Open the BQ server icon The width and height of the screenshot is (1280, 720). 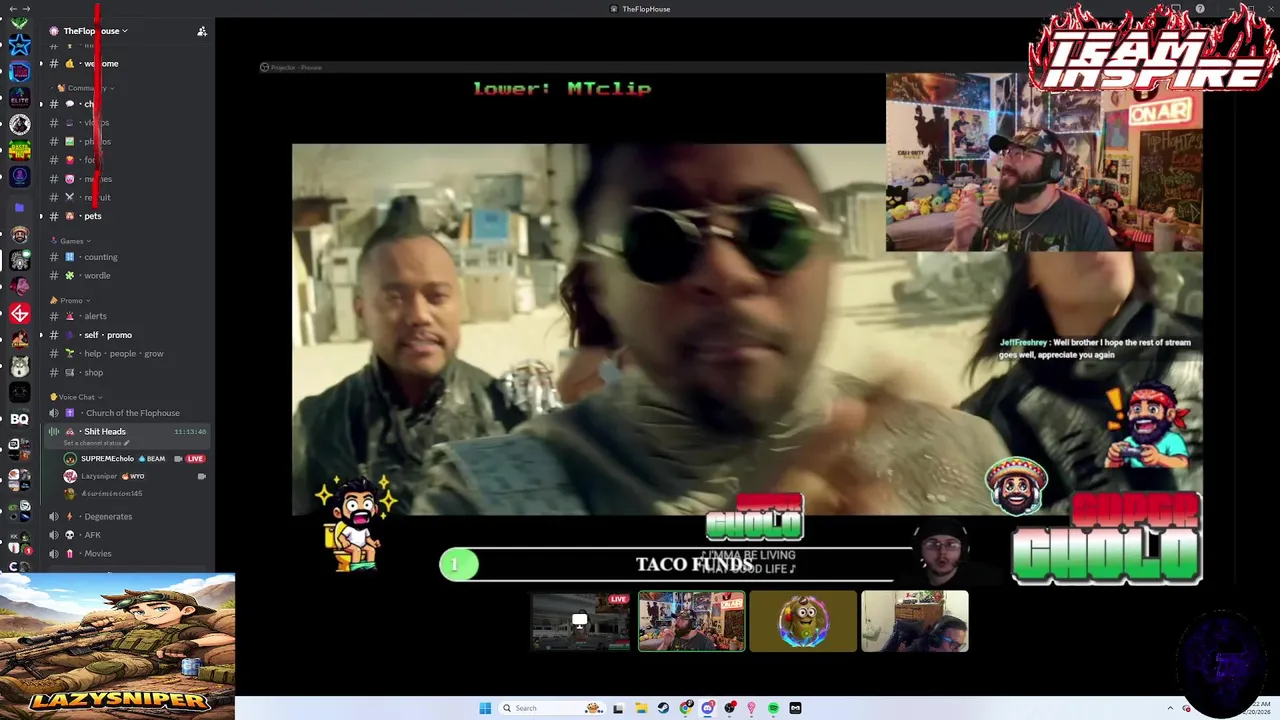[x=19, y=419]
